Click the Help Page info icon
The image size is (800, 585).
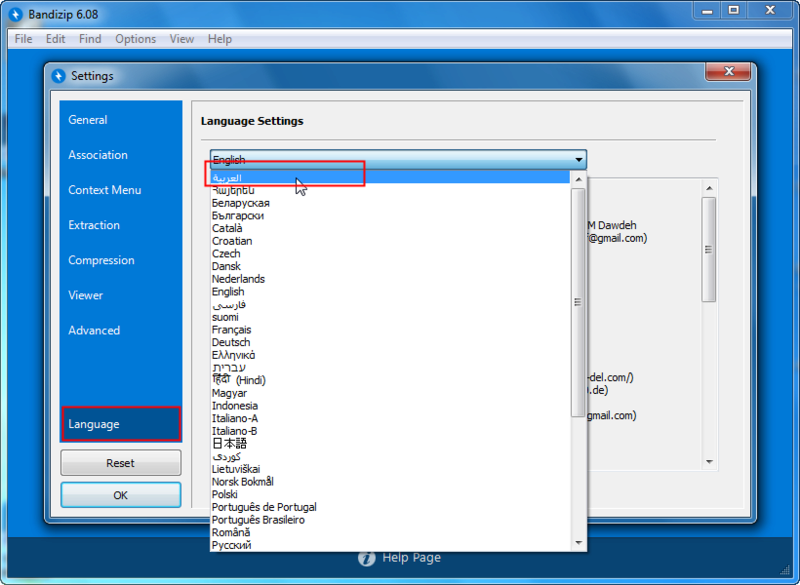click(366, 558)
